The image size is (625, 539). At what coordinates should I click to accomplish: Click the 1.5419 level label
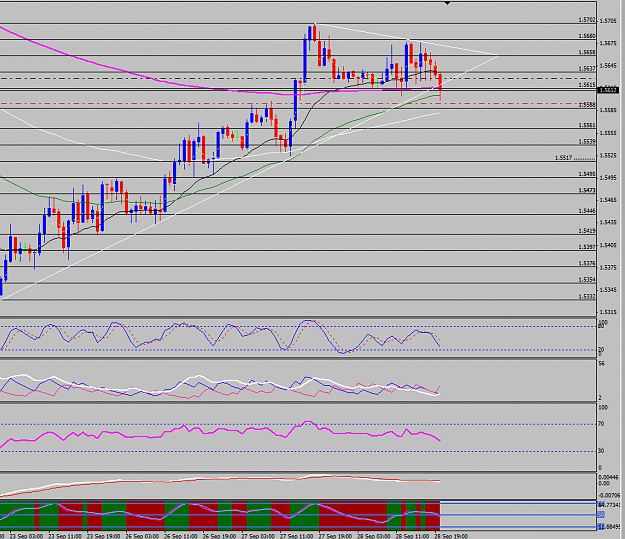[x=587, y=231]
